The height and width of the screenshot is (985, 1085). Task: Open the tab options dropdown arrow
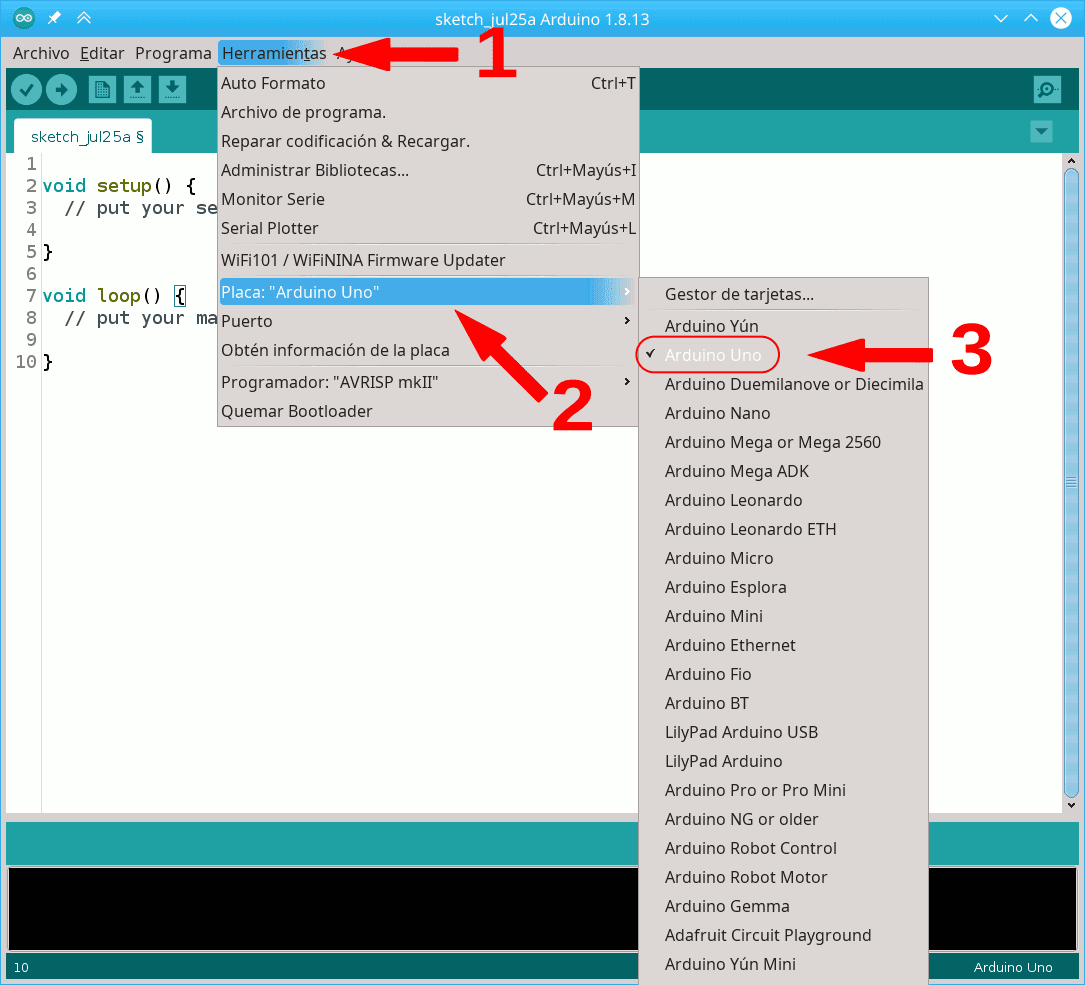coord(1041,131)
